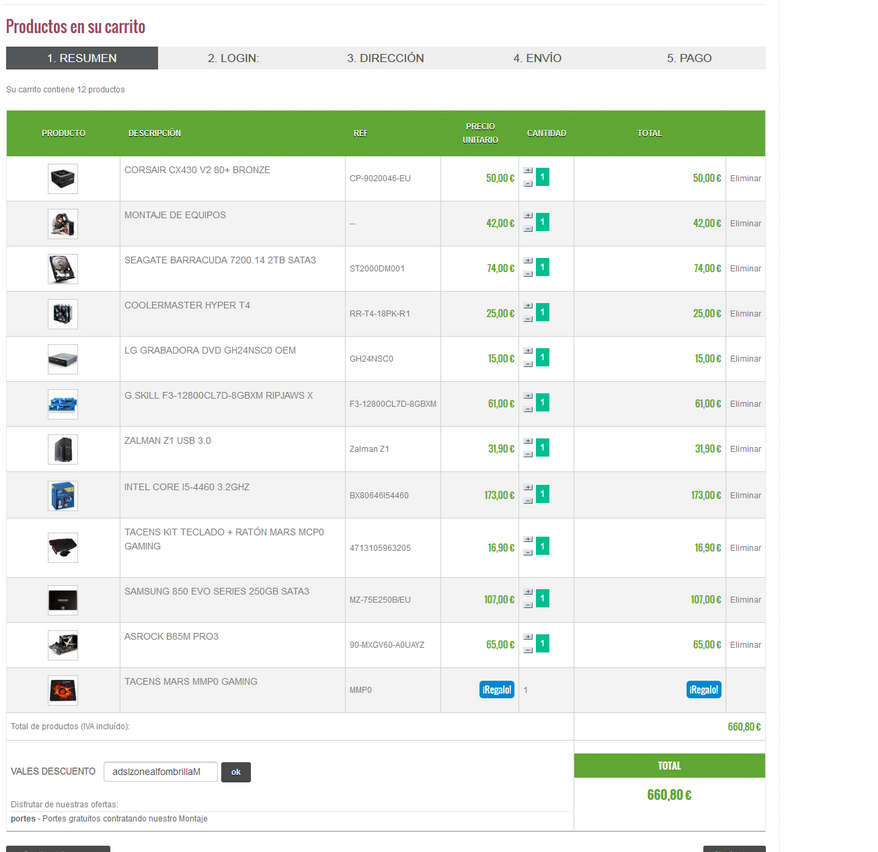The image size is (878, 852).
Task: Click the ¡Regalo! badge in total column
Action: [x=704, y=690]
